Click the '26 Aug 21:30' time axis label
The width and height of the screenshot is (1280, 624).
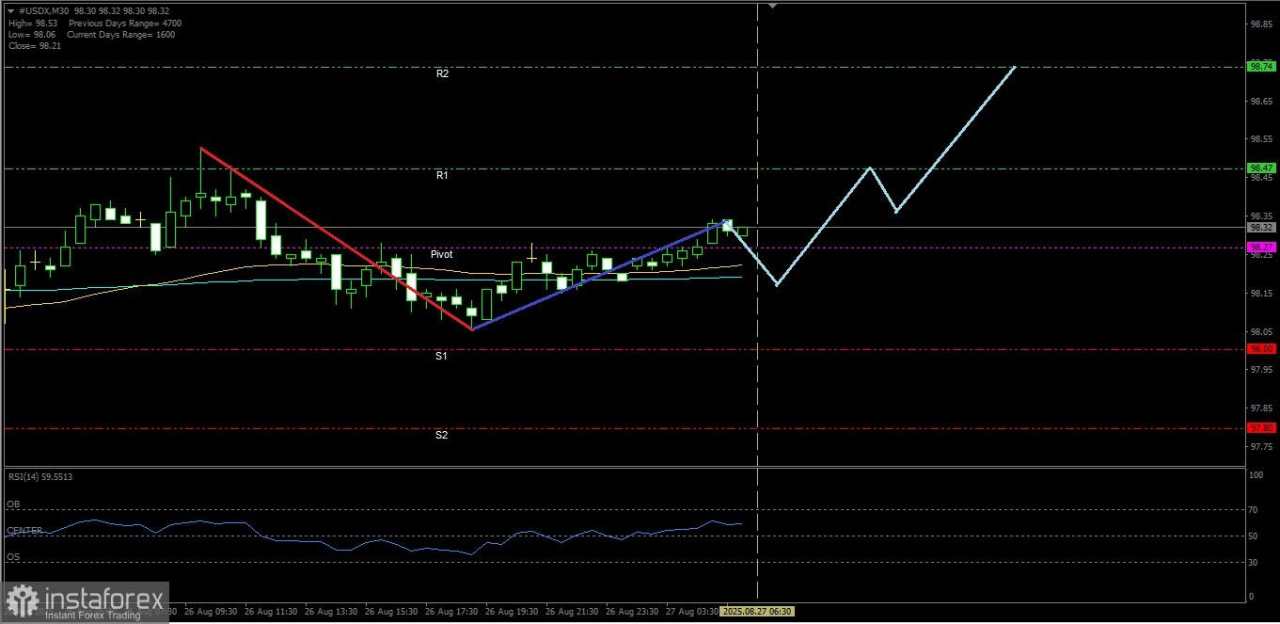pos(573,610)
